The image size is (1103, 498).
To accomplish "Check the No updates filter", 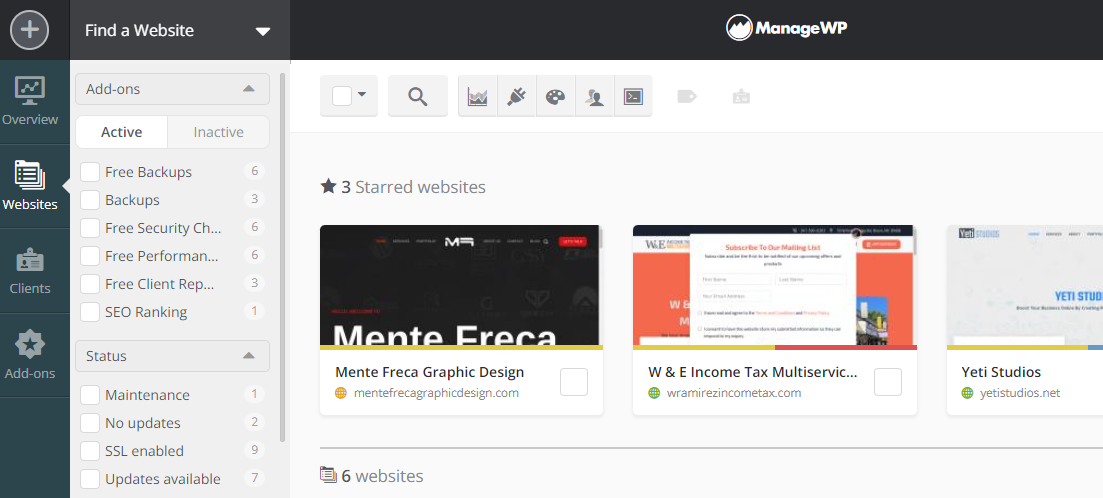I will (x=89, y=423).
